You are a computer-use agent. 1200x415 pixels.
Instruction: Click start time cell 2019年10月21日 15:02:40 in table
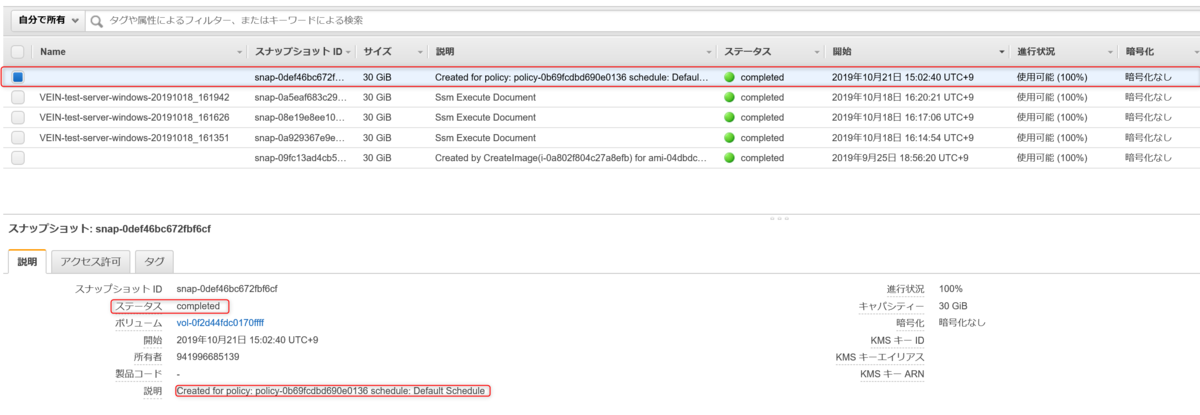(x=902, y=76)
